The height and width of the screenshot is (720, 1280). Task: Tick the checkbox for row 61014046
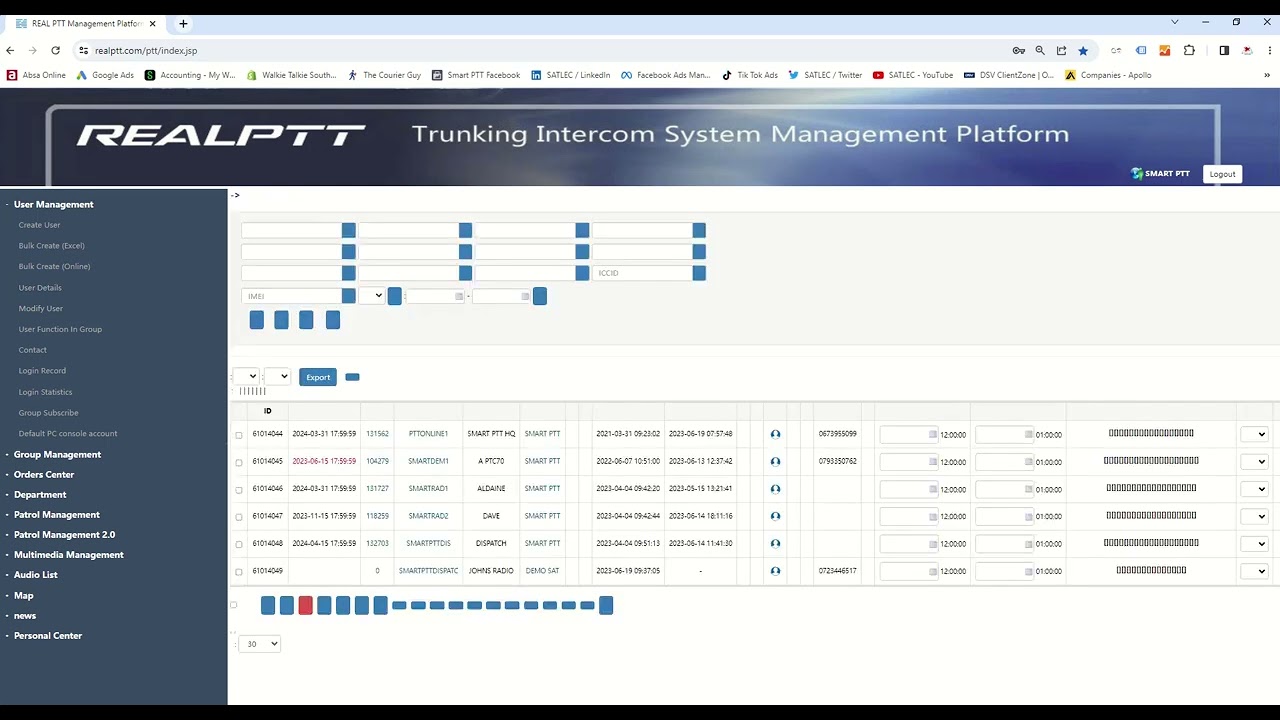(x=238, y=490)
